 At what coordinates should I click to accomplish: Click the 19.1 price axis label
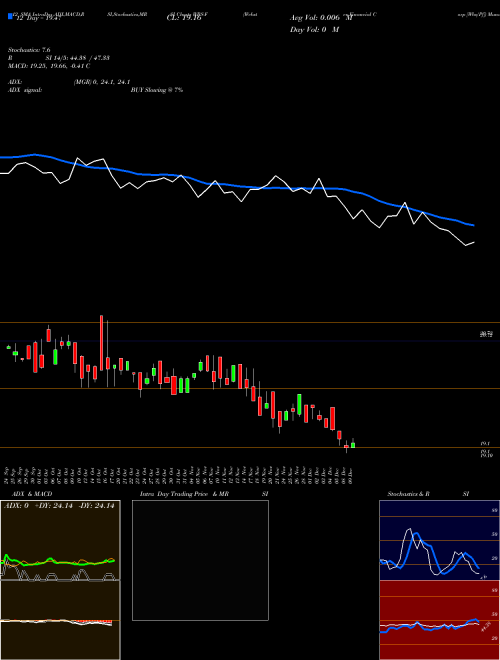[x=485, y=444]
